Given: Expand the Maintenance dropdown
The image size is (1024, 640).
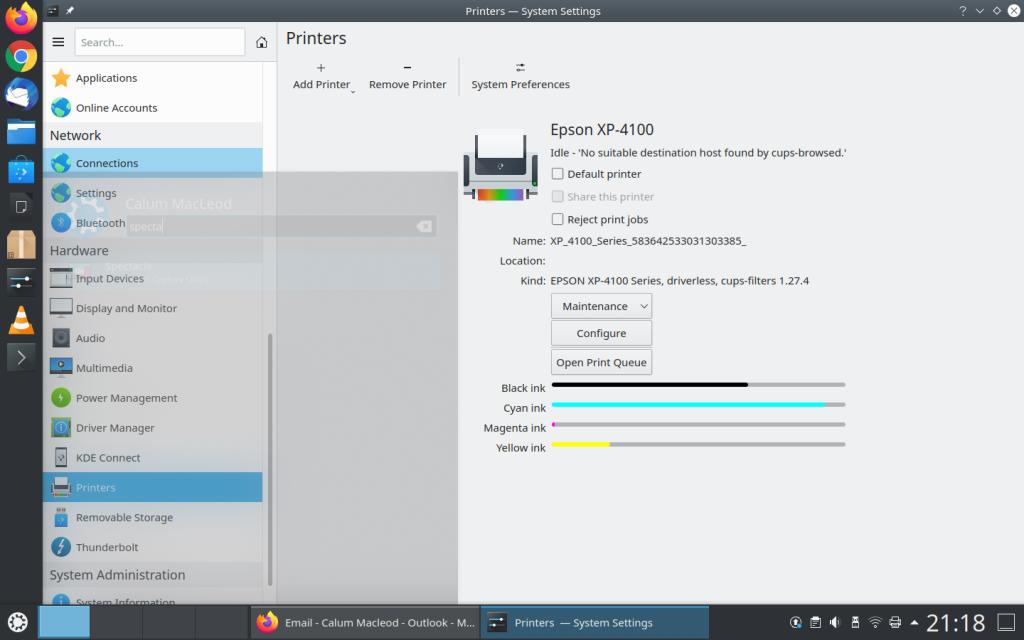Looking at the screenshot, I should coord(601,306).
